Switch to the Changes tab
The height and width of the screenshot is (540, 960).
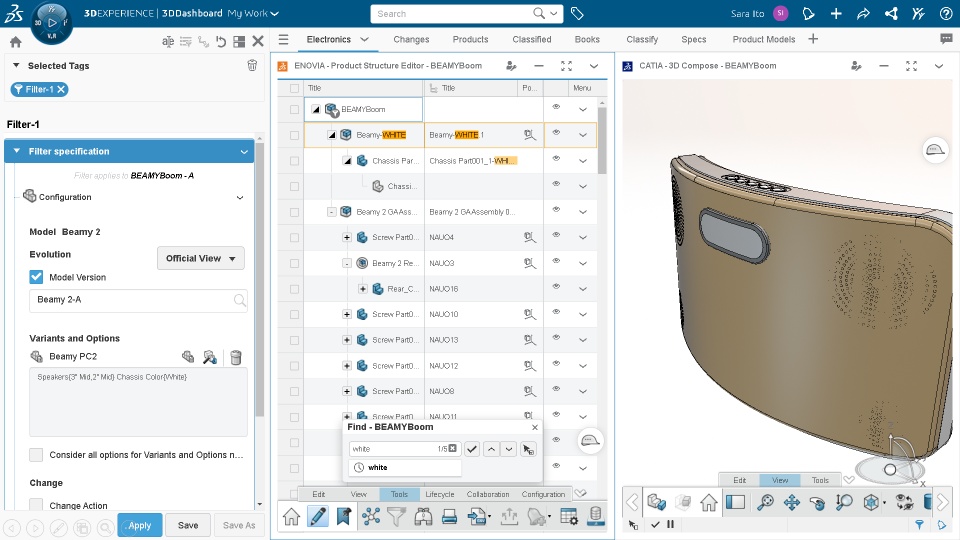[x=411, y=39]
